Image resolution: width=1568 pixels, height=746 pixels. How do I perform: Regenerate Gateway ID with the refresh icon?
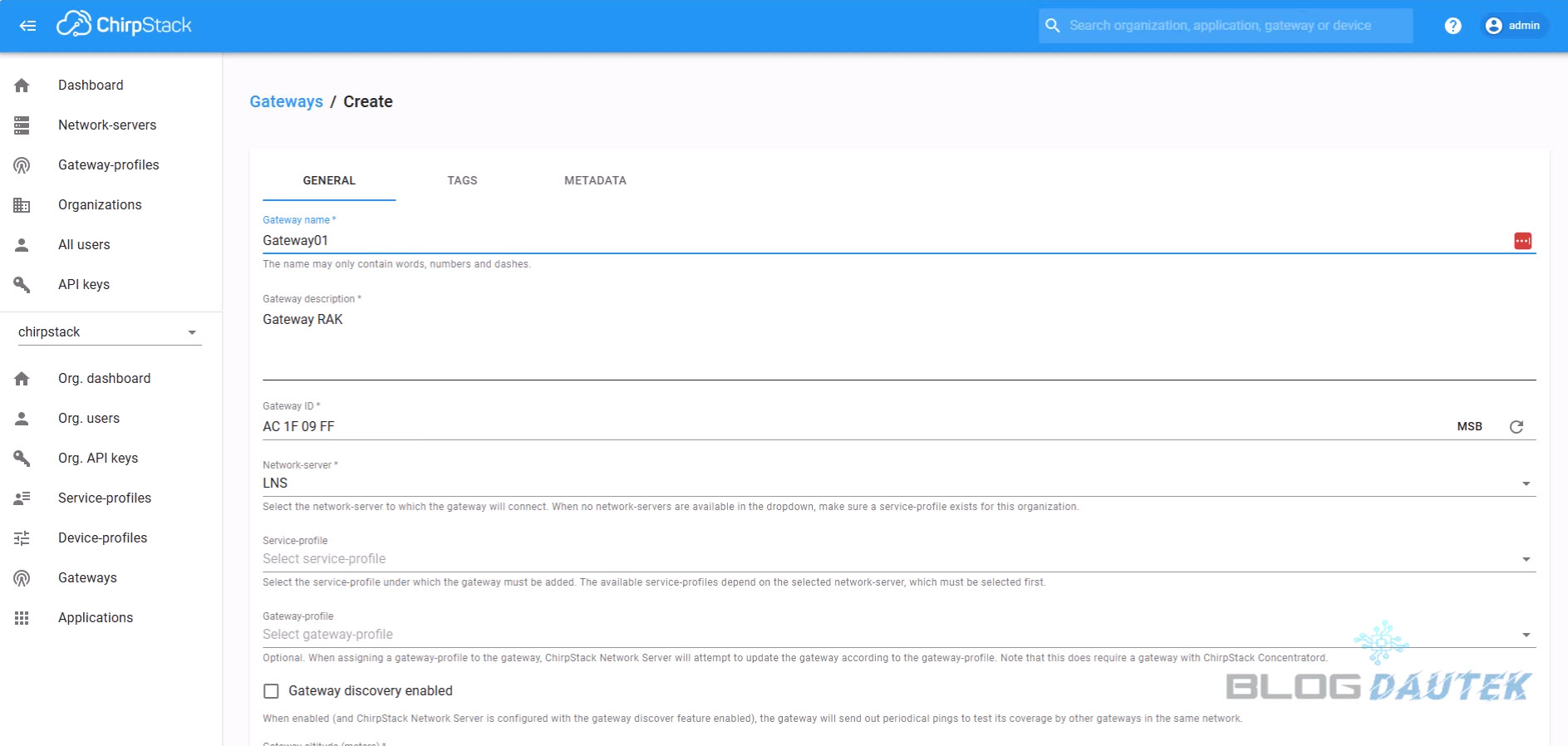point(1516,427)
